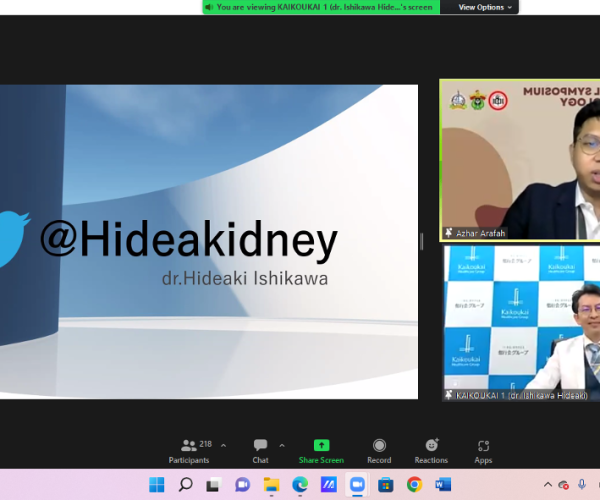Click the dr.Hideaki Ishikawa slide text
This screenshot has height=500, width=600.
click(245, 279)
